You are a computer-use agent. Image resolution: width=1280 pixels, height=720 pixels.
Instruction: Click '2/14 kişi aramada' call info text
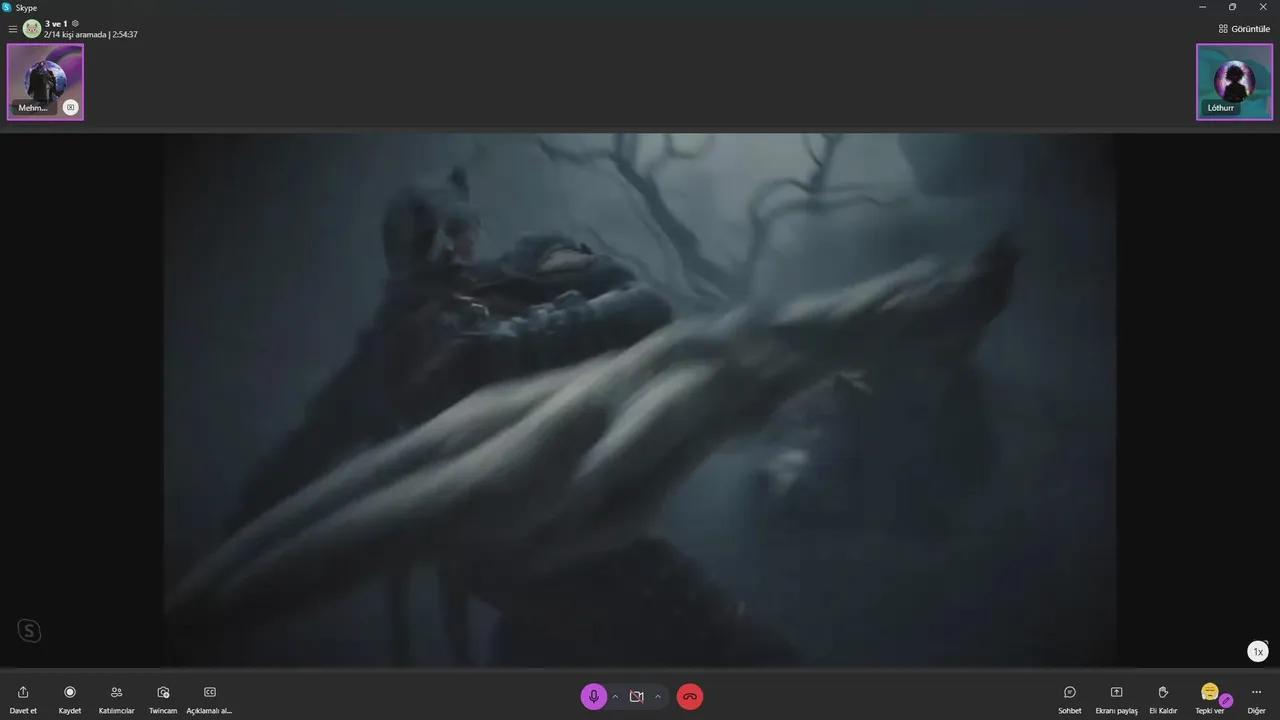(x=75, y=34)
